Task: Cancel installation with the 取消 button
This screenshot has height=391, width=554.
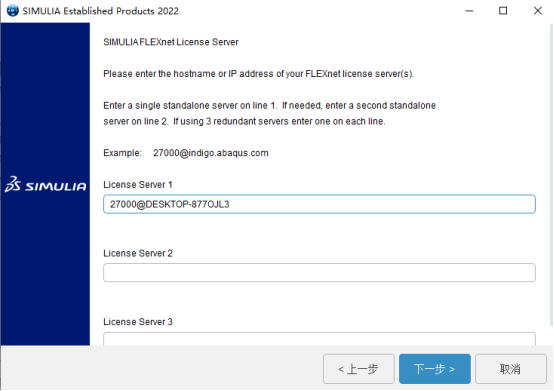Action: [x=511, y=369]
